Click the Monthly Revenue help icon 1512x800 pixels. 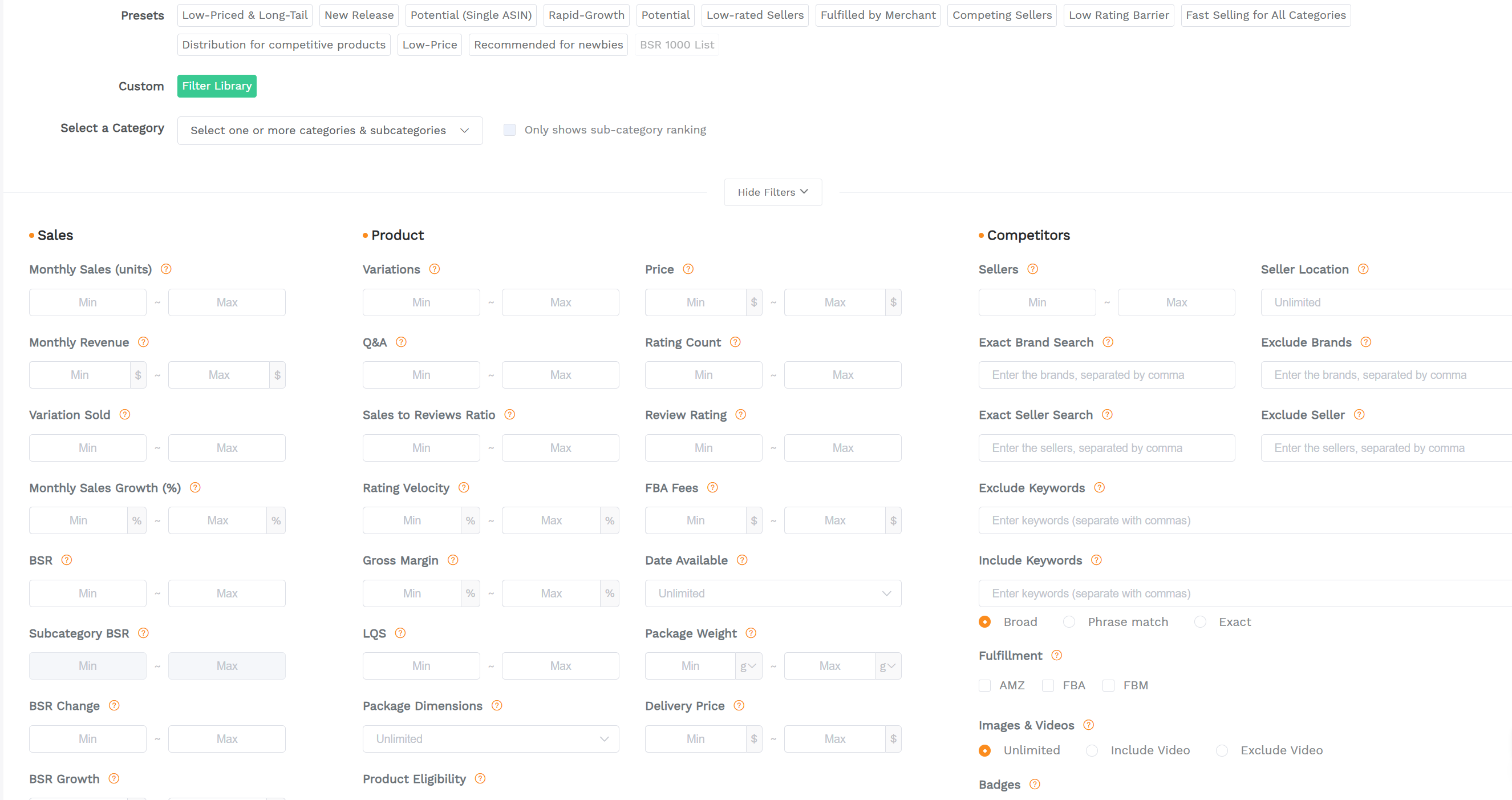click(143, 342)
